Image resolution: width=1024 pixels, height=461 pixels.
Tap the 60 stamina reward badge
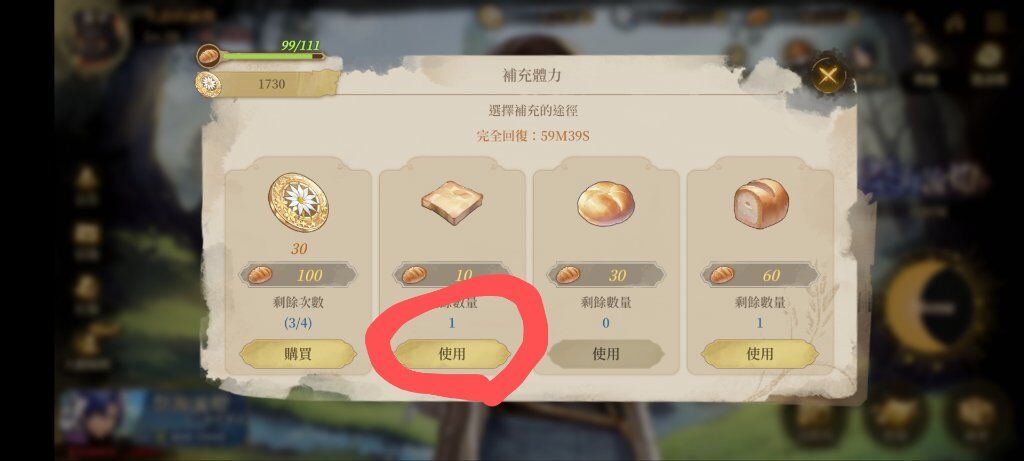click(x=760, y=275)
